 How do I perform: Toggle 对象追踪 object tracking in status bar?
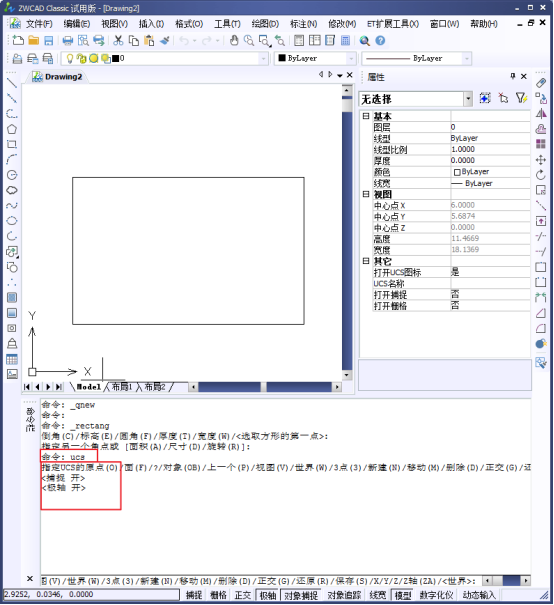click(x=345, y=595)
